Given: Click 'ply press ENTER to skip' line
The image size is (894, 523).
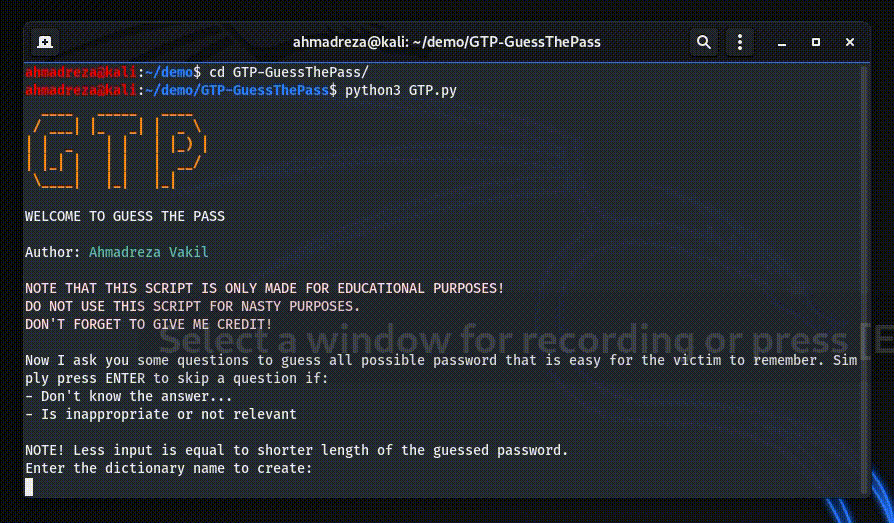Looking at the screenshot, I should click(177, 379).
